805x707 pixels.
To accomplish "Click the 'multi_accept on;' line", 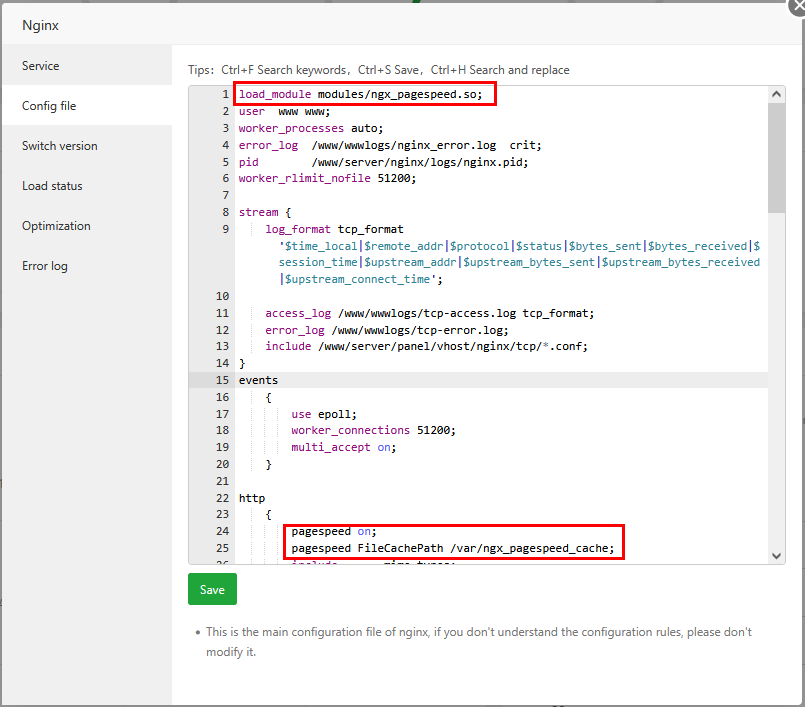I will pos(343,447).
